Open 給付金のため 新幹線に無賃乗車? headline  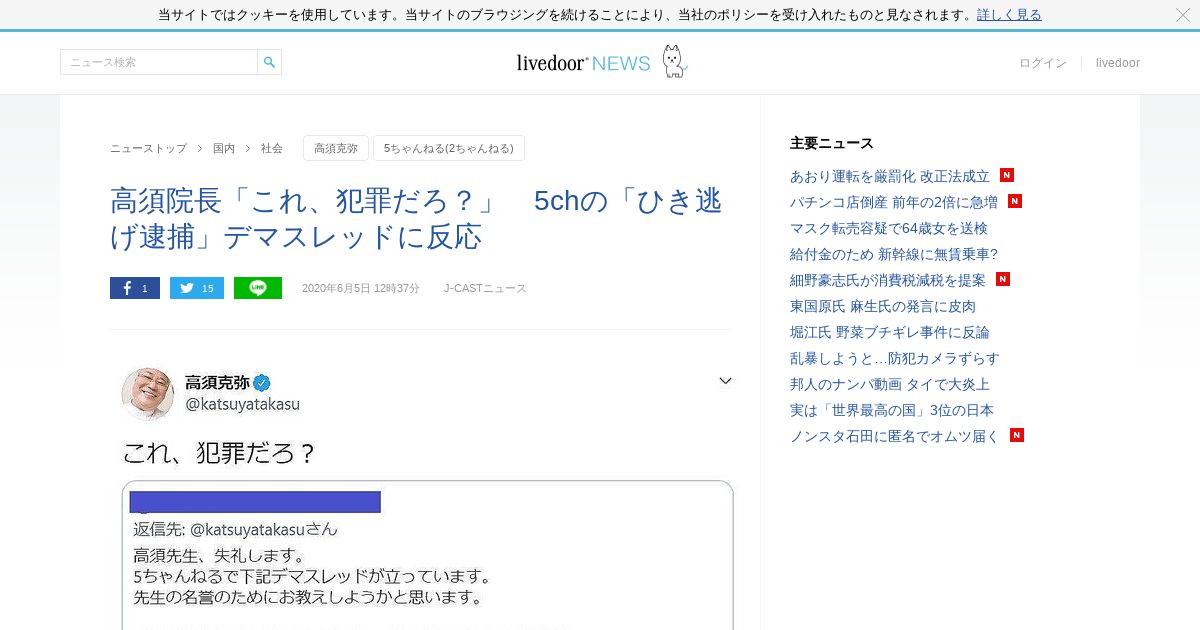(894, 254)
